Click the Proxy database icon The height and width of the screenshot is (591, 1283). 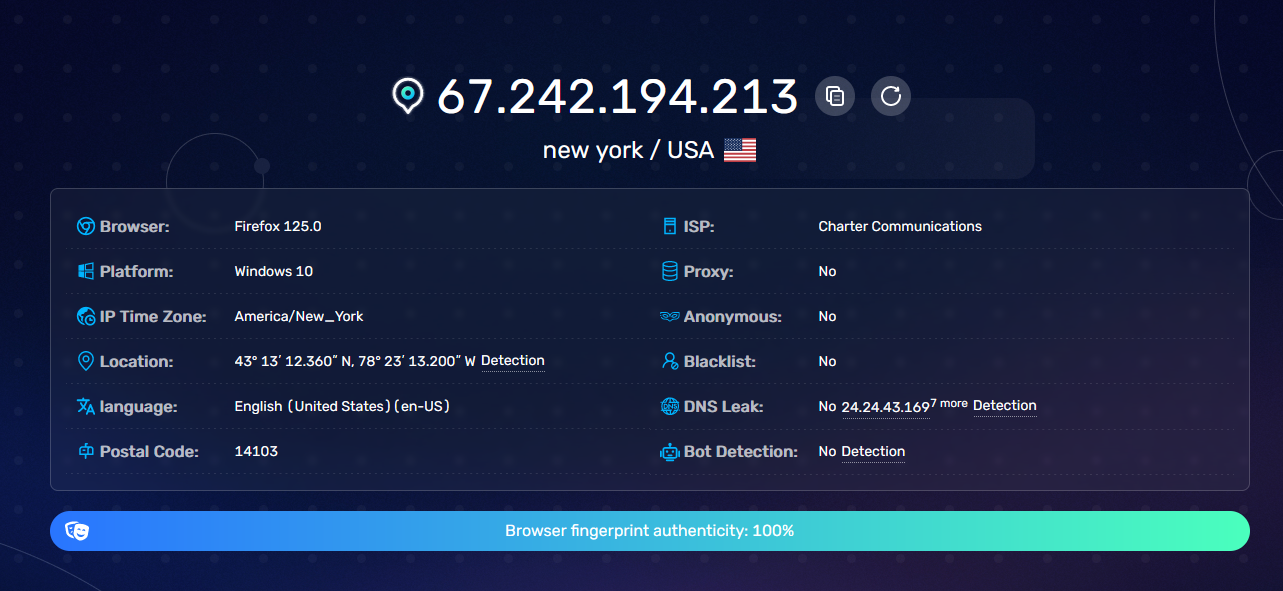670,272
